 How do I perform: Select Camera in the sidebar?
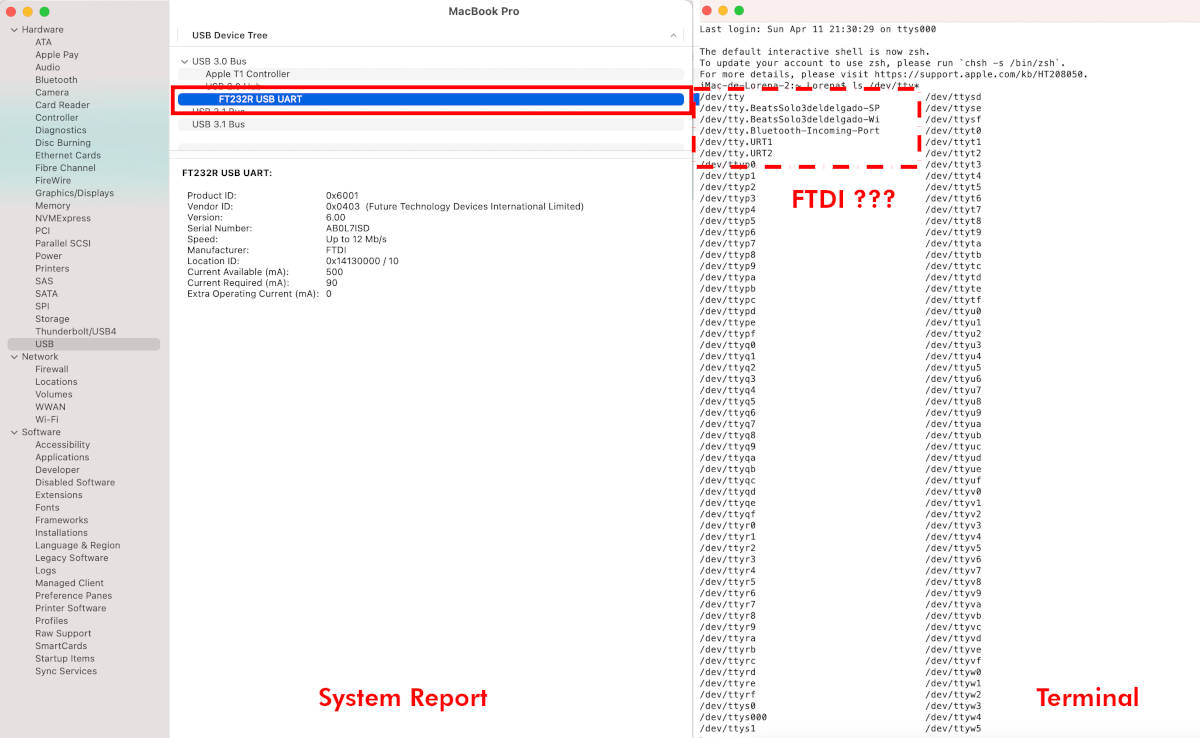(52, 92)
